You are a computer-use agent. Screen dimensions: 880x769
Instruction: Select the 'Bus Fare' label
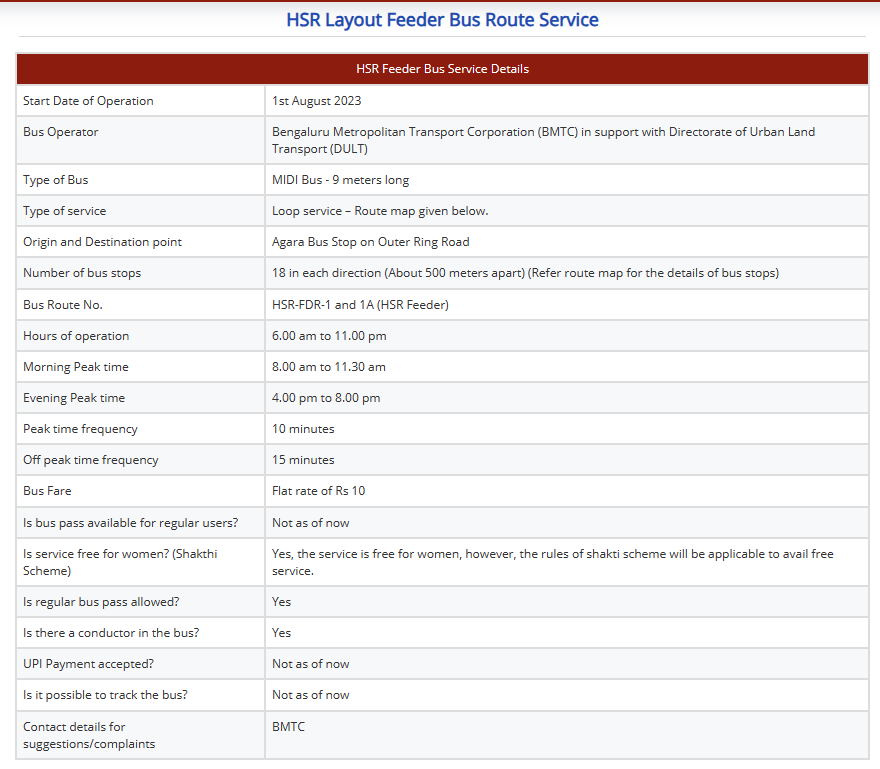(x=47, y=491)
